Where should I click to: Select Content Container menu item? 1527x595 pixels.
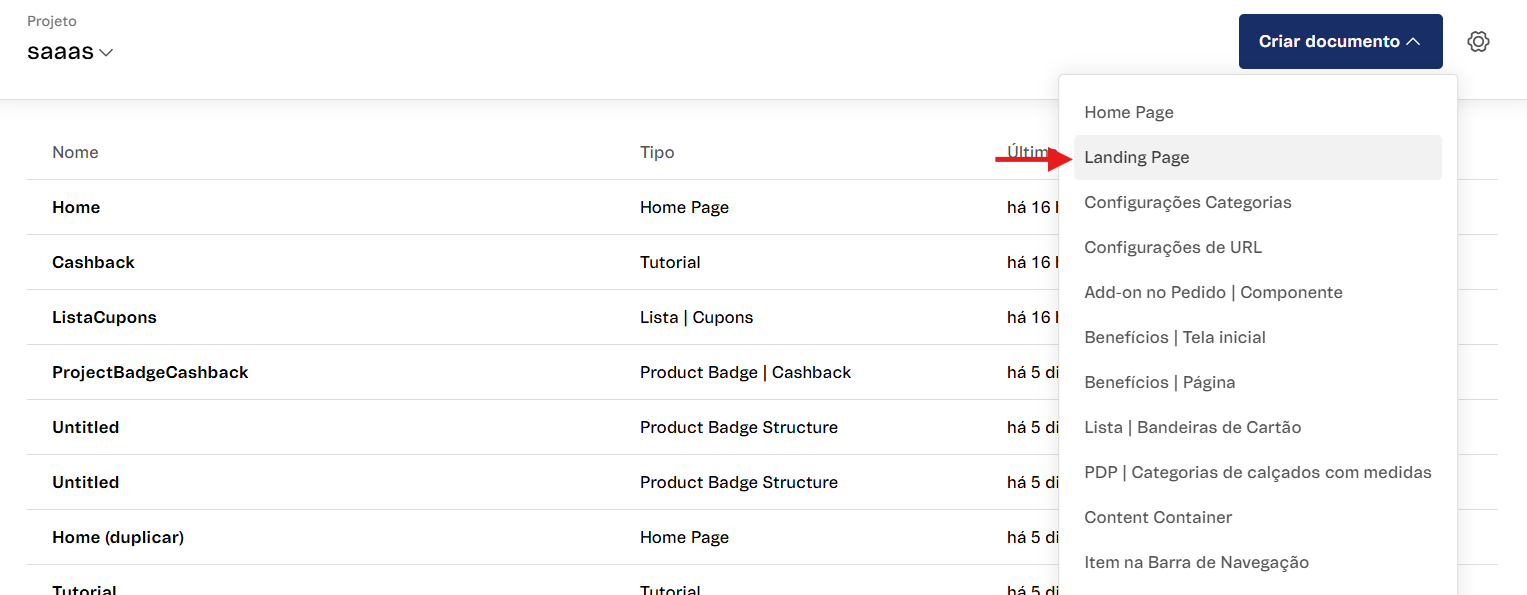tap(1157, 517)
